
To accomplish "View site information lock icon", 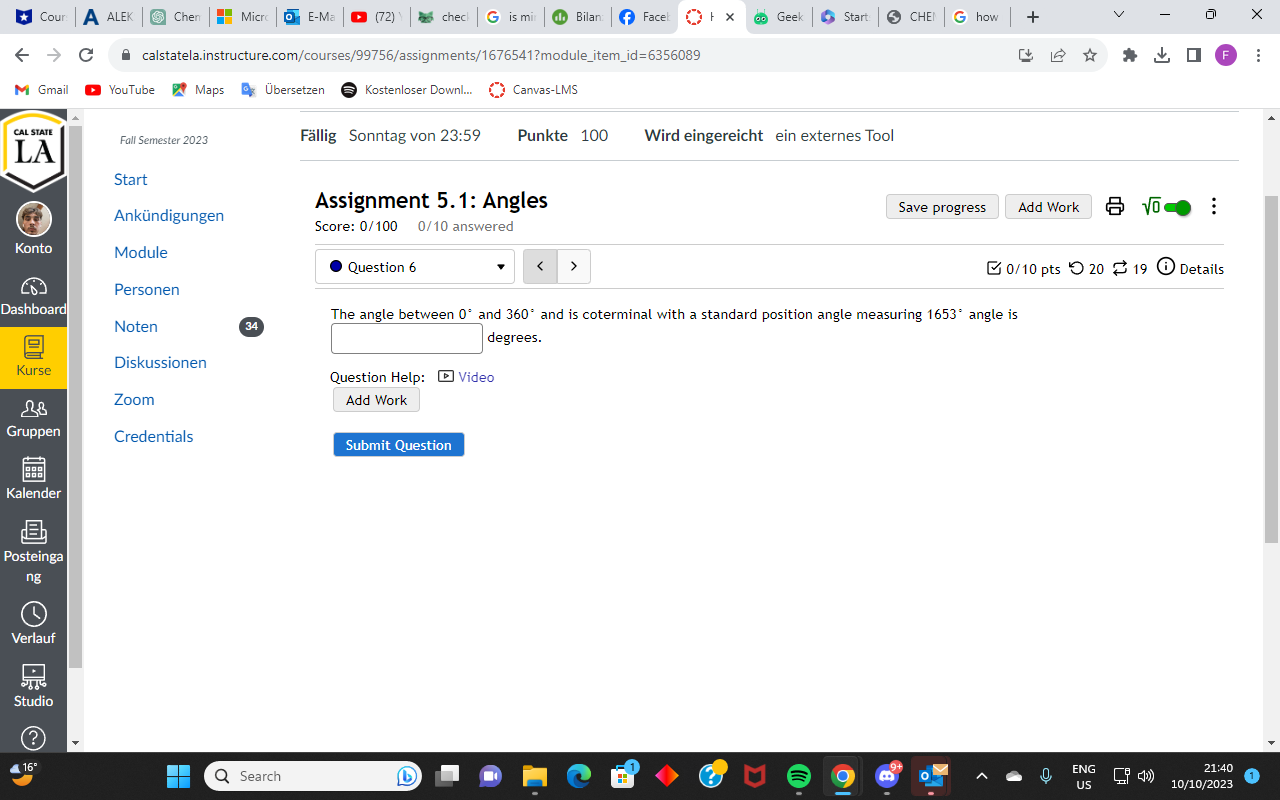I will coord(126,55).
